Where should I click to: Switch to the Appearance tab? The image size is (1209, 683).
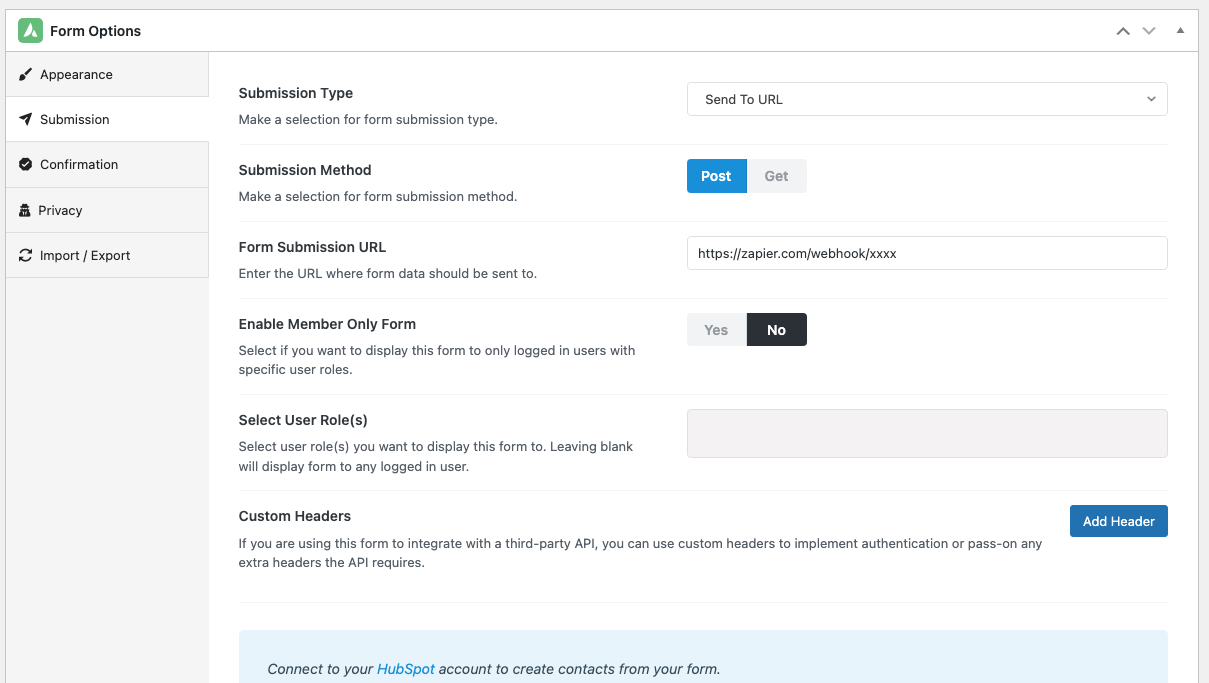(76, 75)
